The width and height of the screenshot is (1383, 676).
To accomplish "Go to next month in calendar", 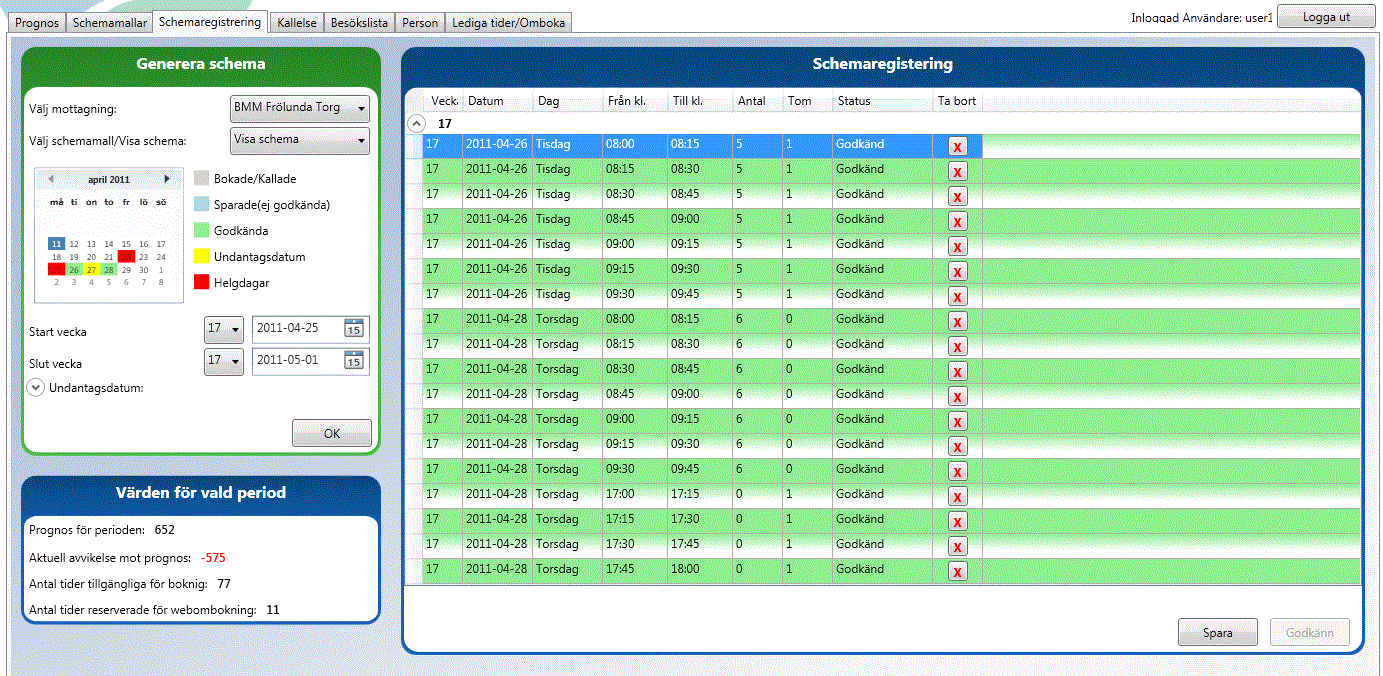I will pyautogui.click(x=167, y=180).
